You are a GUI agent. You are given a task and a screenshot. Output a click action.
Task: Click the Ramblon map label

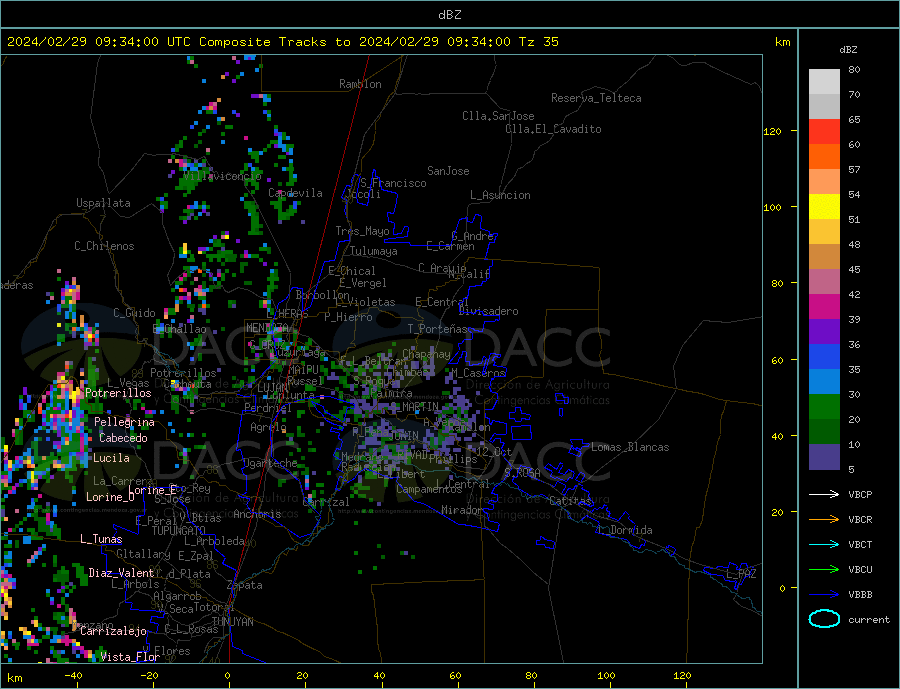tap(360, 84)
